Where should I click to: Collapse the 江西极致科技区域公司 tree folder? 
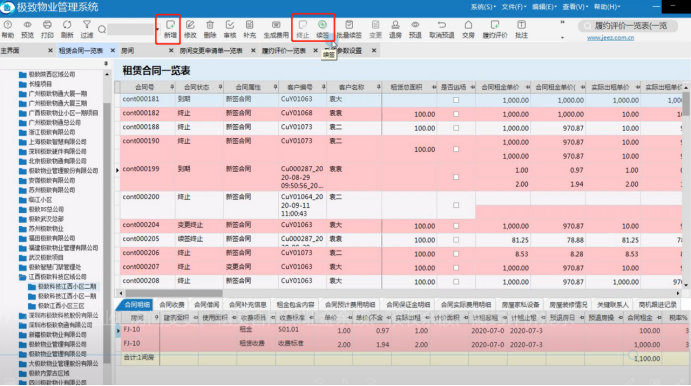click(22, 277)
